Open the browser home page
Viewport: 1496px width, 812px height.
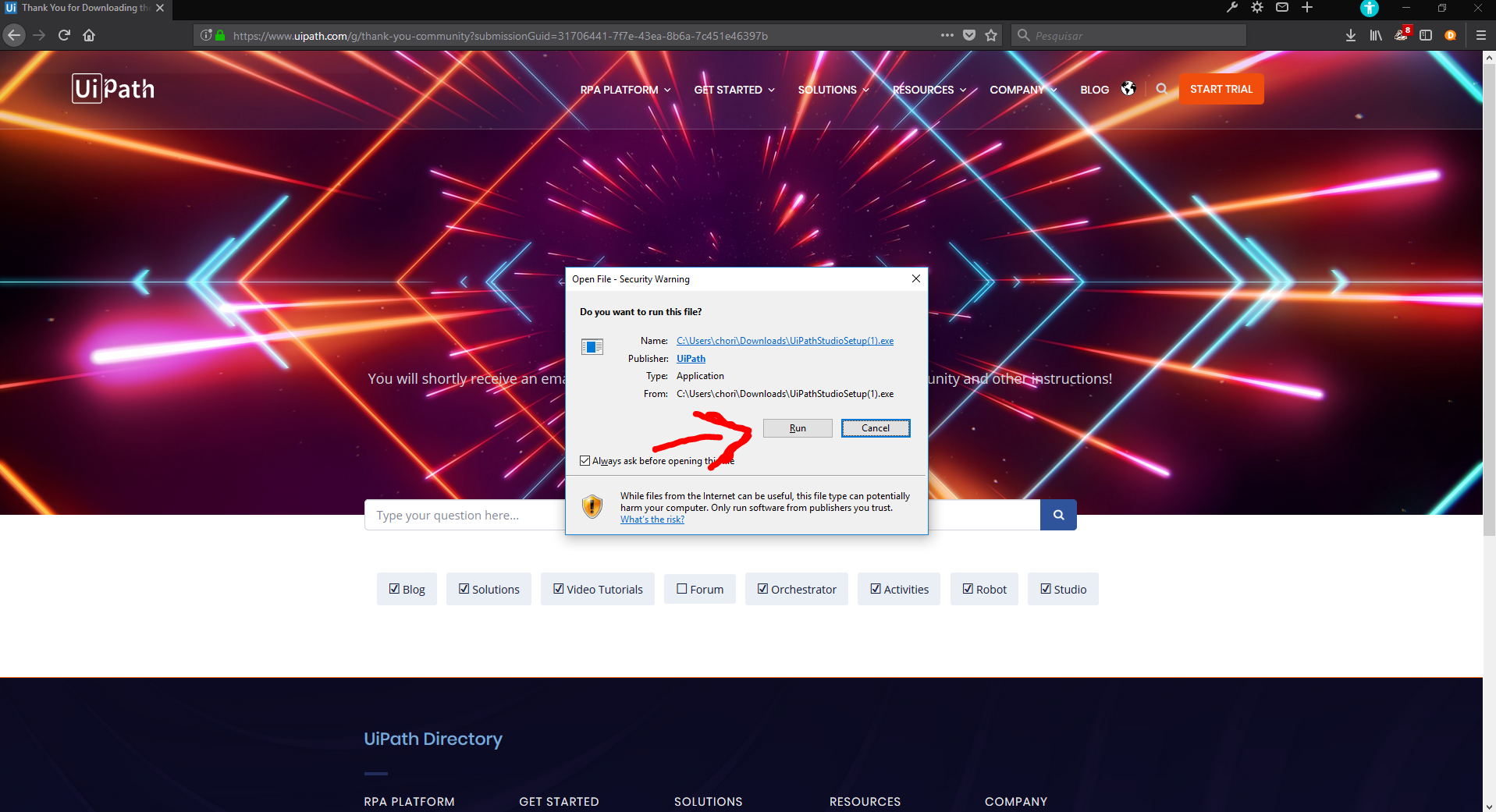89,35
